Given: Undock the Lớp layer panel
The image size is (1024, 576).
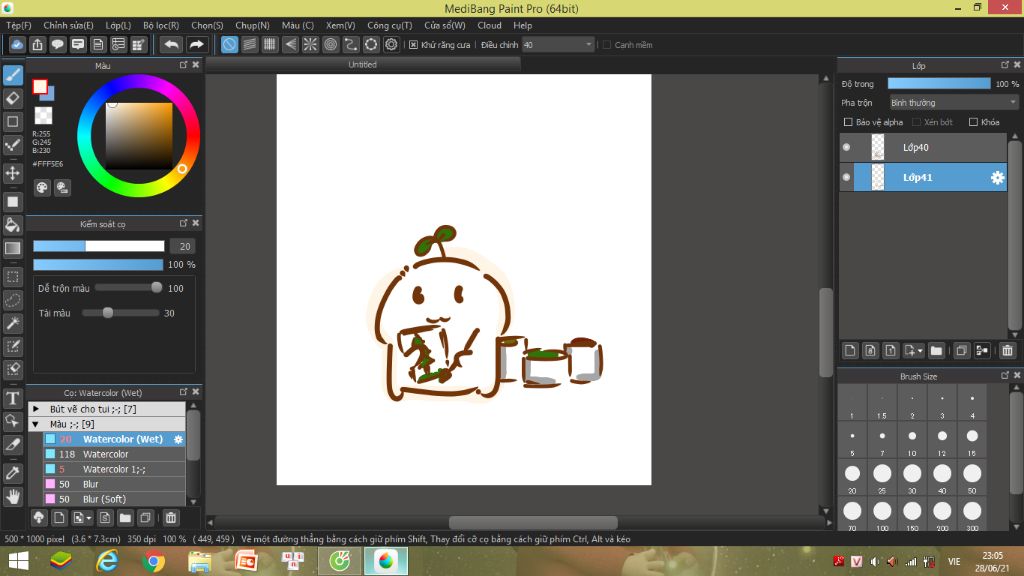Looking at the screenshot, I should click(x=1004, y=65).
